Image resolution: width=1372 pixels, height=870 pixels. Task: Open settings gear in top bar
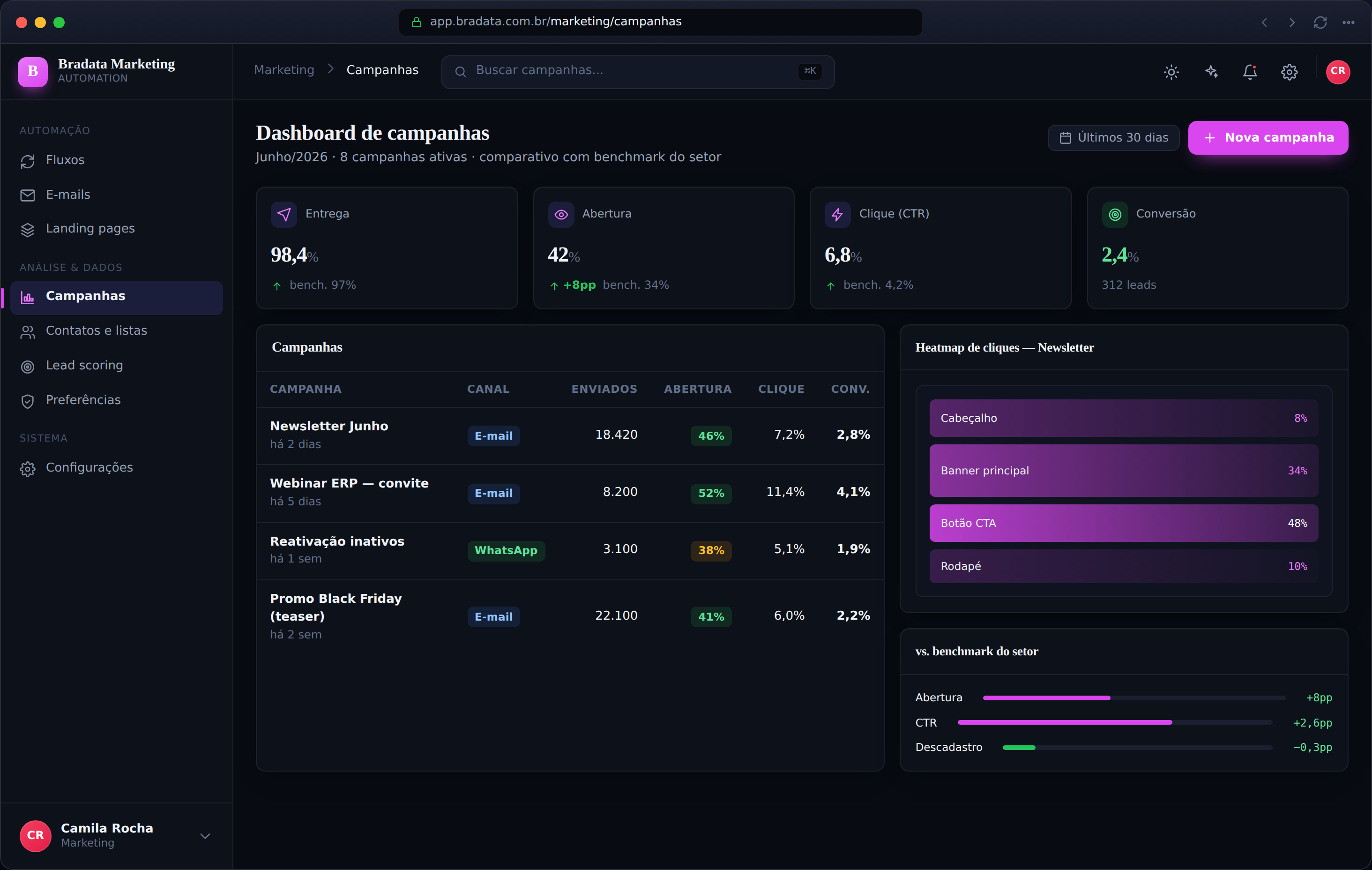point(1289,72)
